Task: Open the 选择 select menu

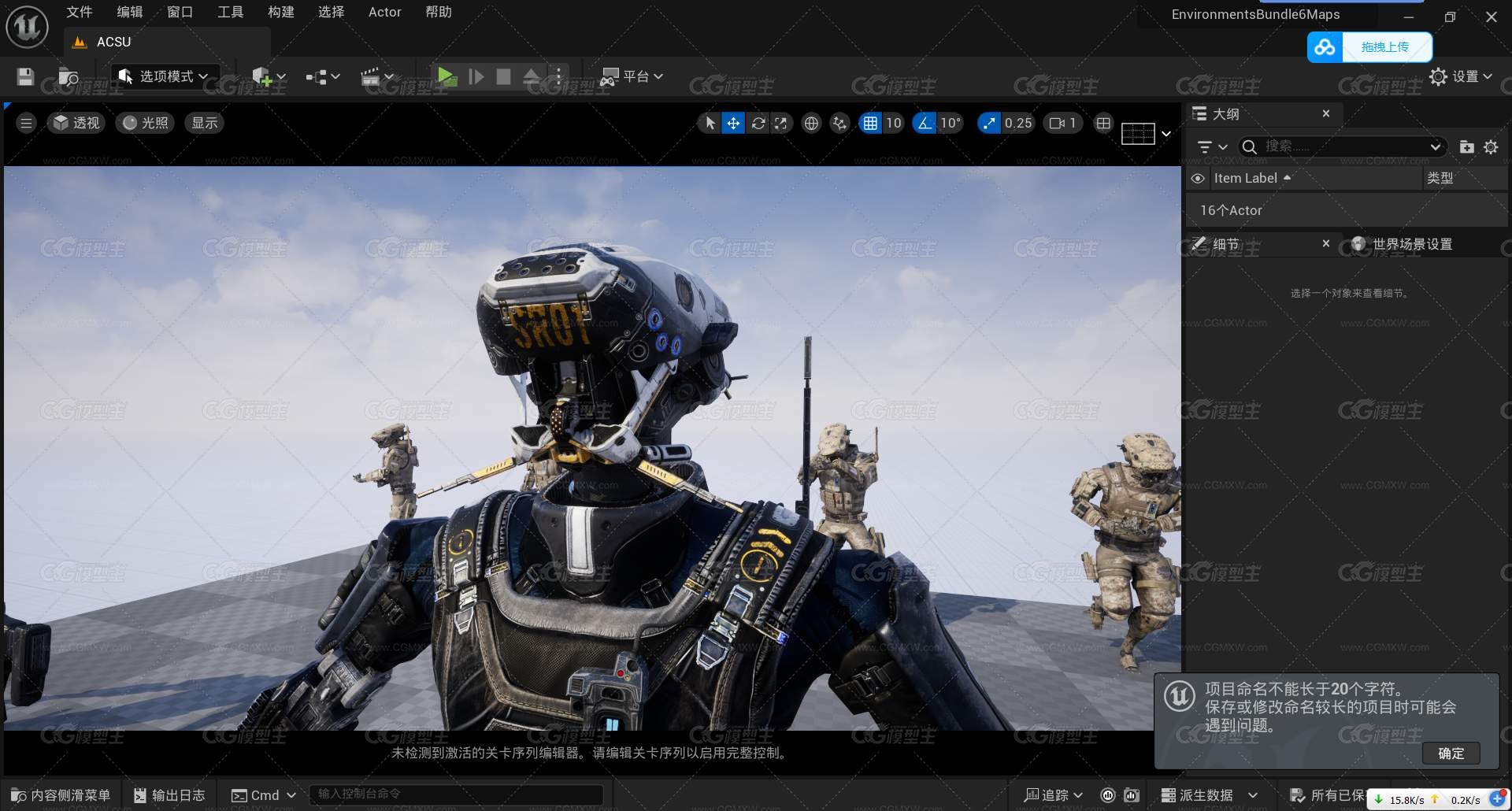Action: pyautogui.click(x=332, y=12)
